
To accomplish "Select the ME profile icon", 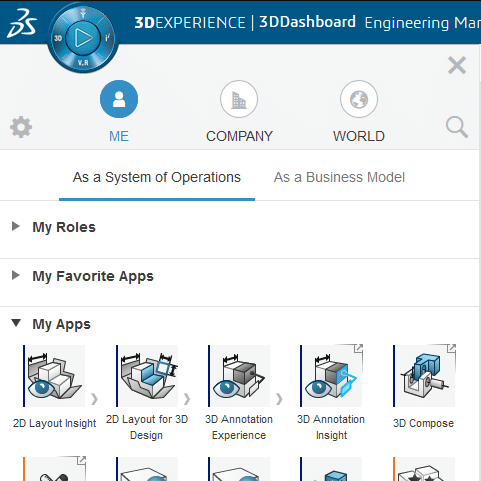I will 119,99.
